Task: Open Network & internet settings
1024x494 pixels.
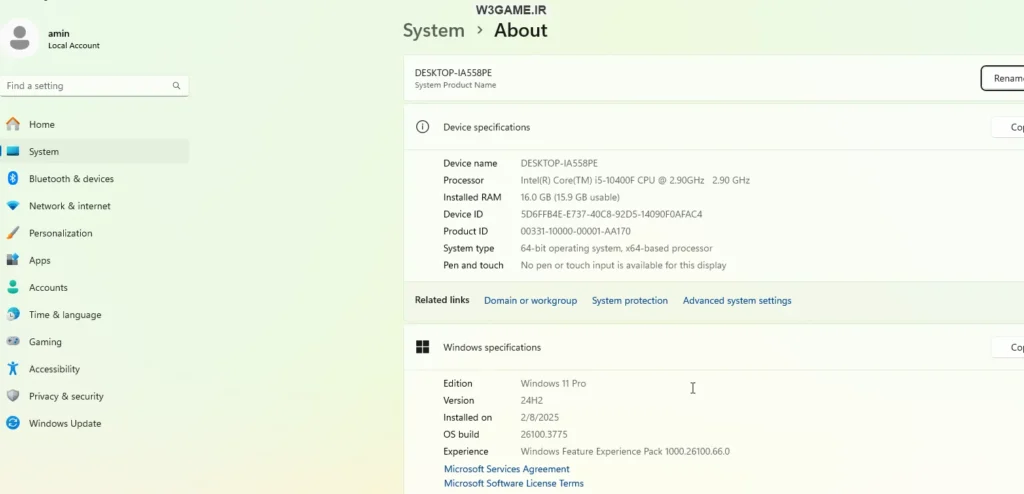Action: 95,206
